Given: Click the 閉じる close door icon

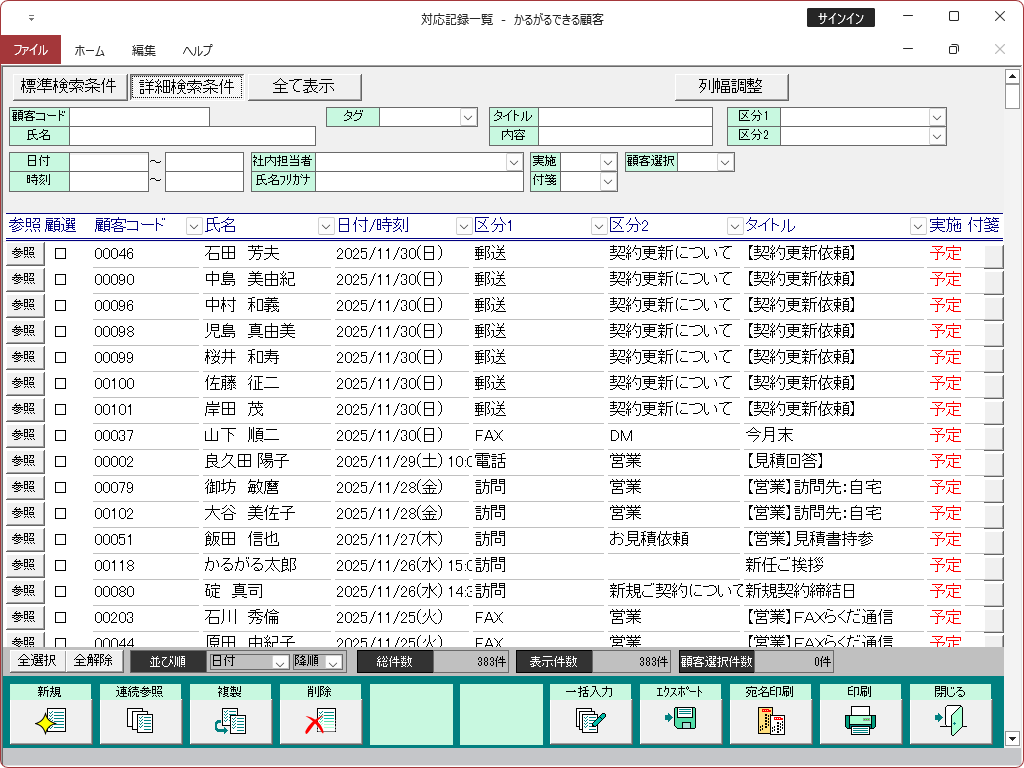Looking at the screenshot, I should 950,720.
